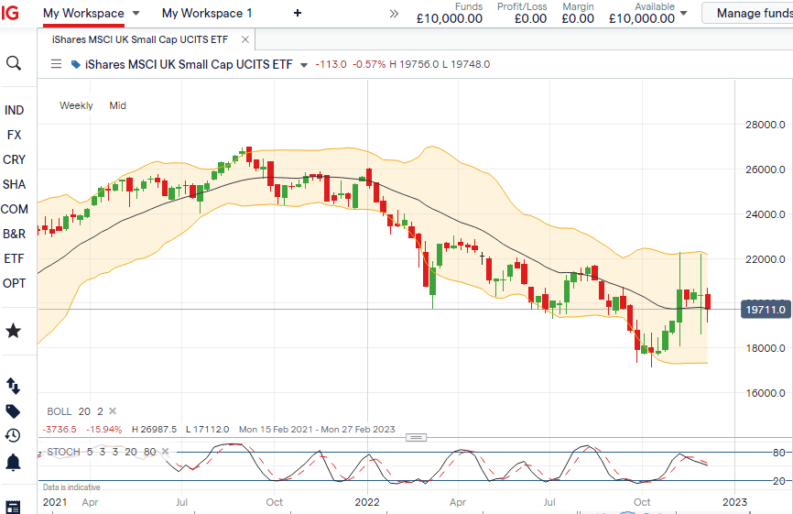793x514 pixels.
Task: Open the history clock icon
Action: point(13,436)
